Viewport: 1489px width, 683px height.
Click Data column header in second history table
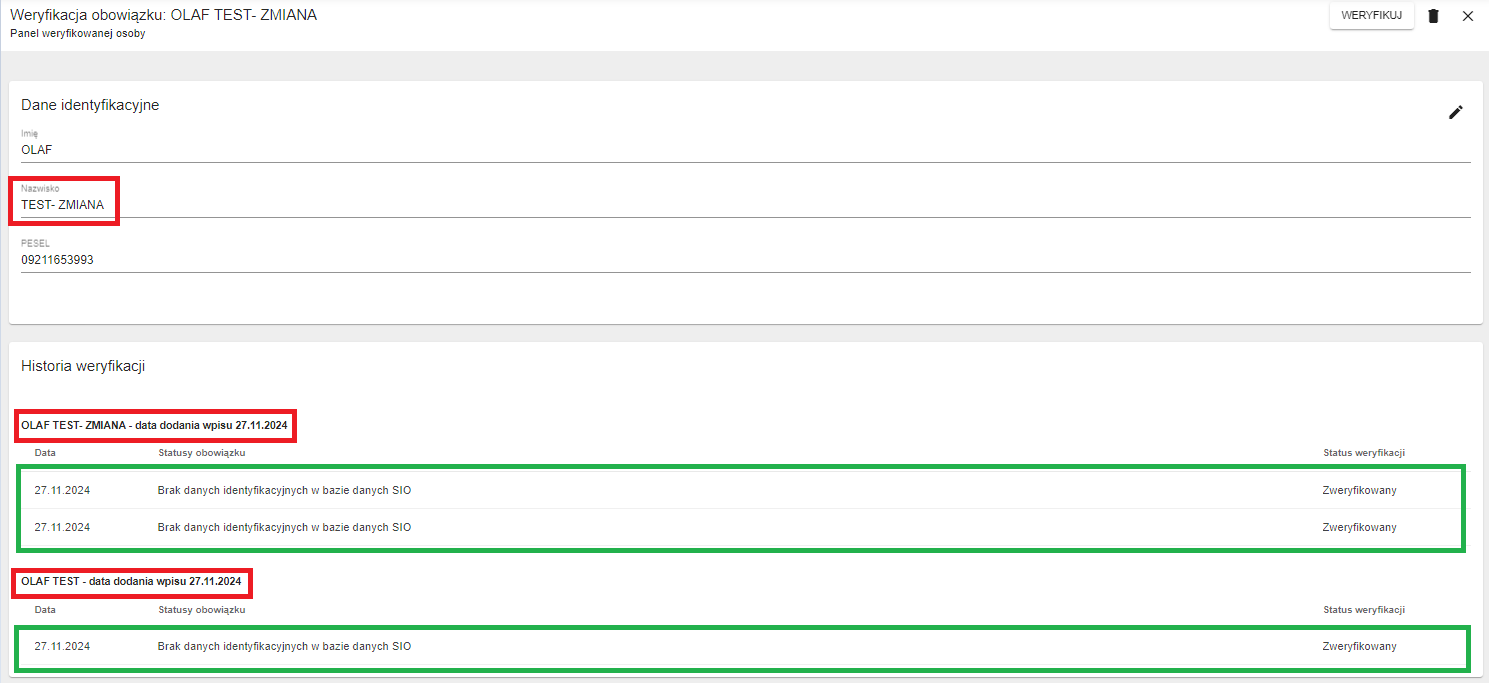click(x=45, y=609)
